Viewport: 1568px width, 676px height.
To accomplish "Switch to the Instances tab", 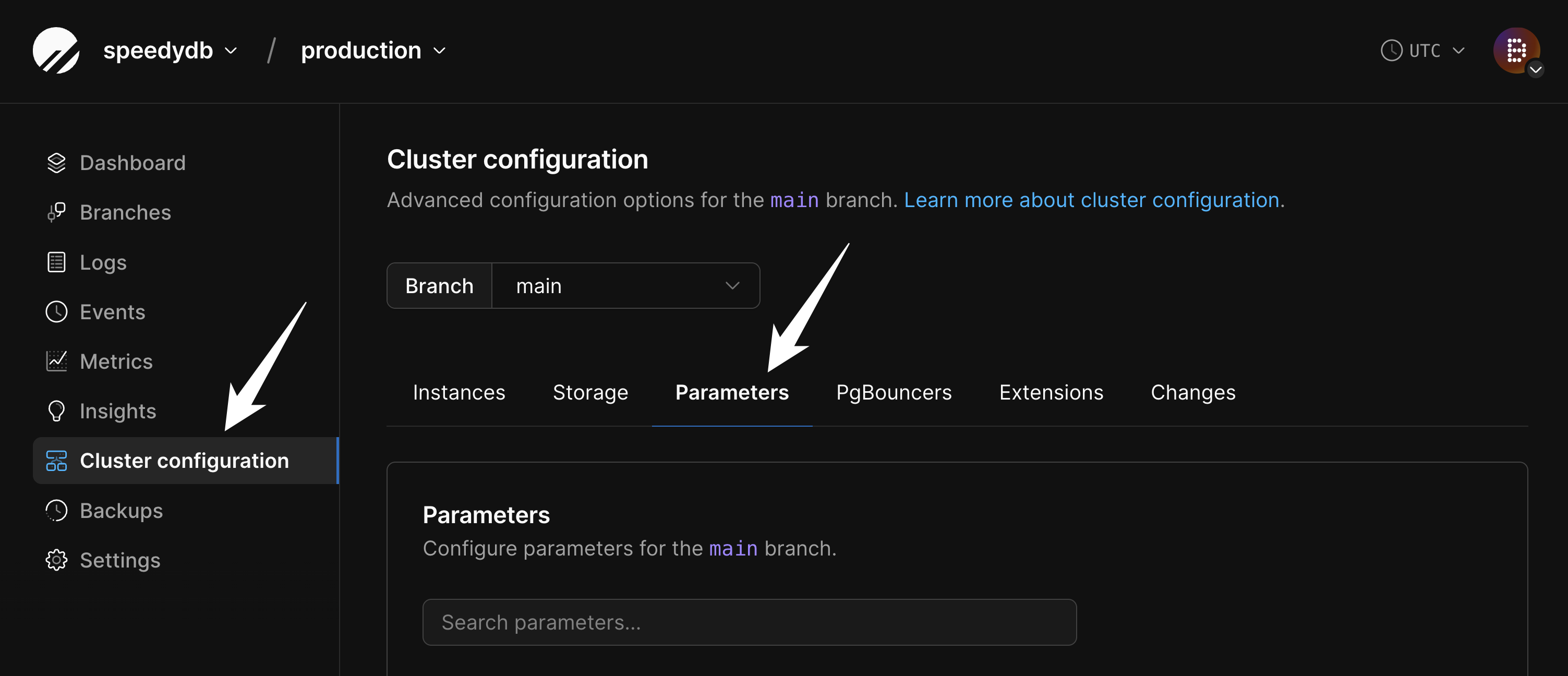I will point(459,392).
